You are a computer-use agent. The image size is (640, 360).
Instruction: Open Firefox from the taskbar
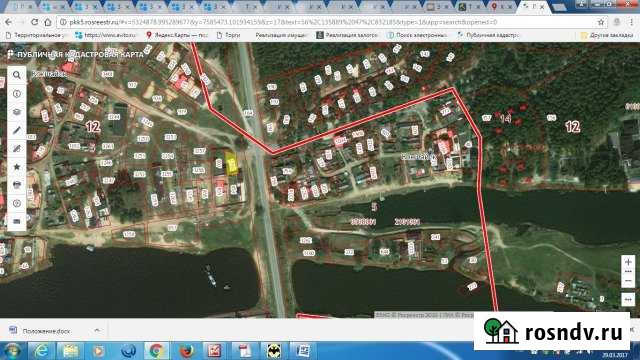pyautogui.click(x=186, y=351)
